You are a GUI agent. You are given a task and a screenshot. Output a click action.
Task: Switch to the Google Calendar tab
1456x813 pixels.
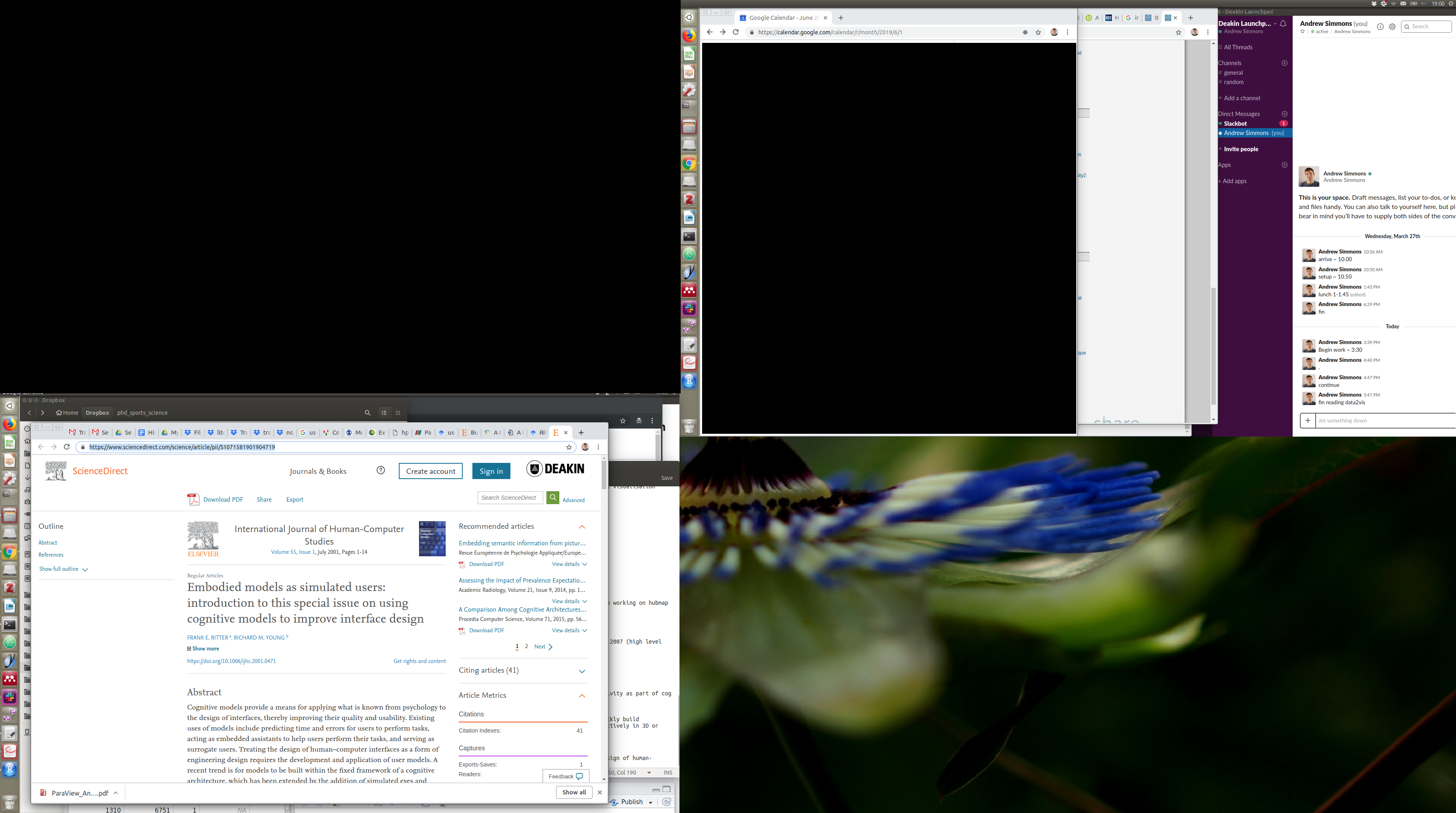[x=783, y=17]
